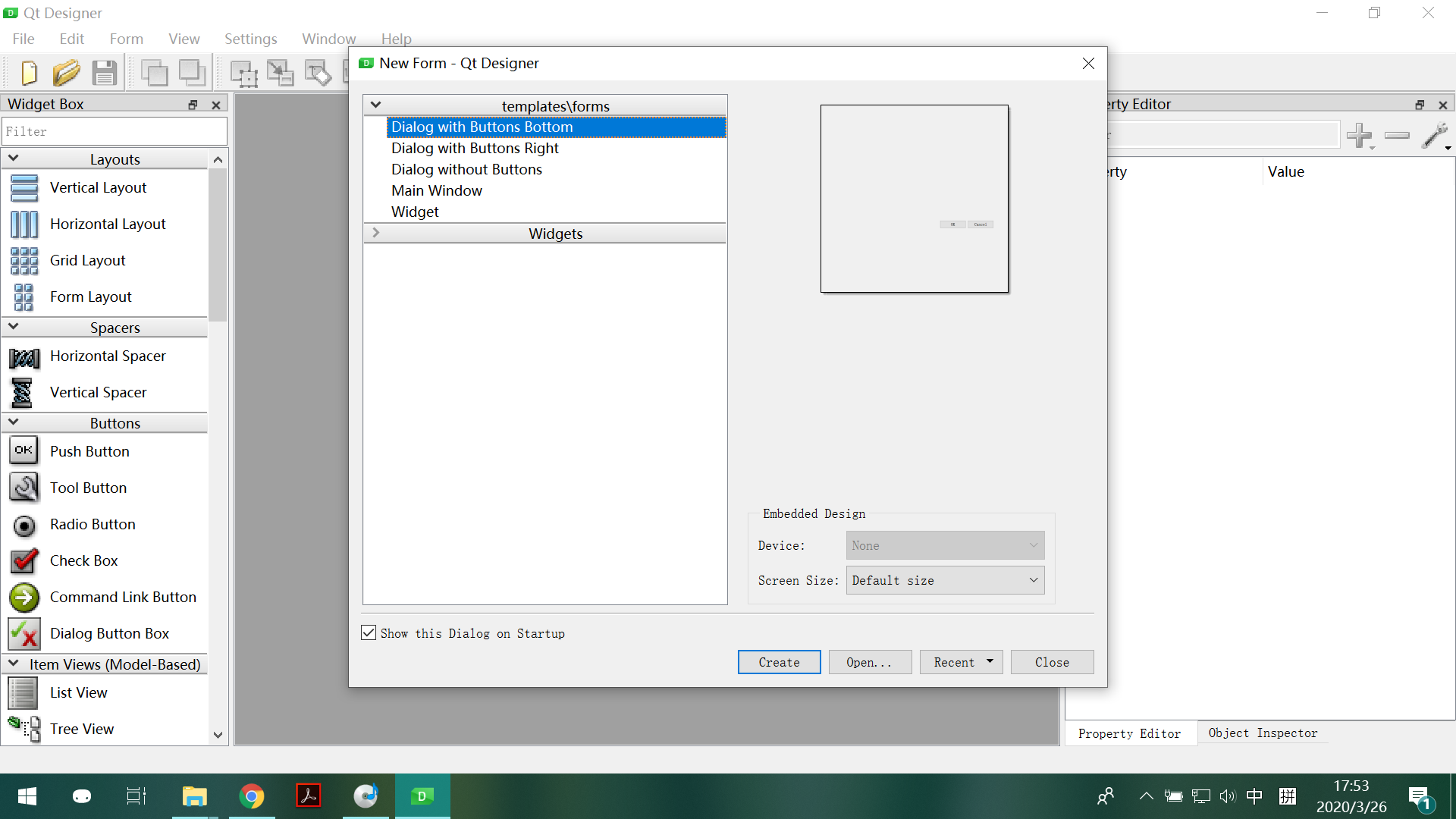The height and width of the screenshot is (819, 1456).
Task: Click the Widget Box vertical scrollbar thumb
Action: tap(218, 244)
